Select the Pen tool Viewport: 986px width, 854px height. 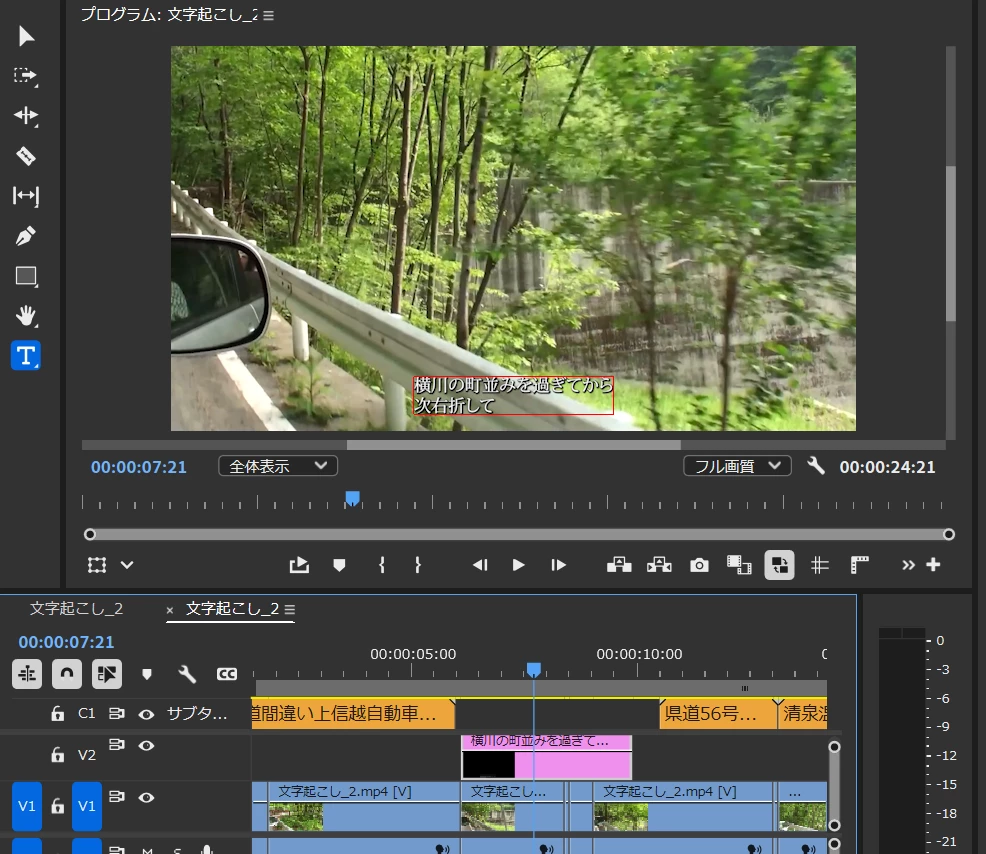26,236
